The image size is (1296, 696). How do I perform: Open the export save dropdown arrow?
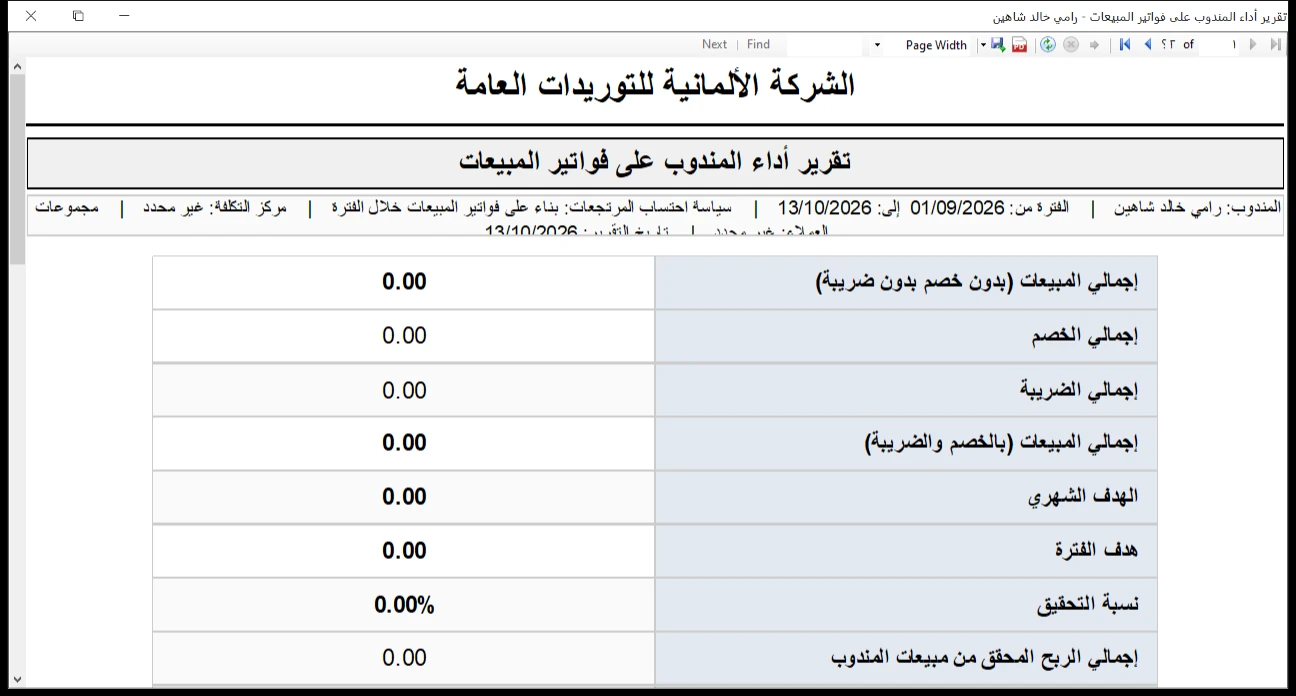click(984, 45)
